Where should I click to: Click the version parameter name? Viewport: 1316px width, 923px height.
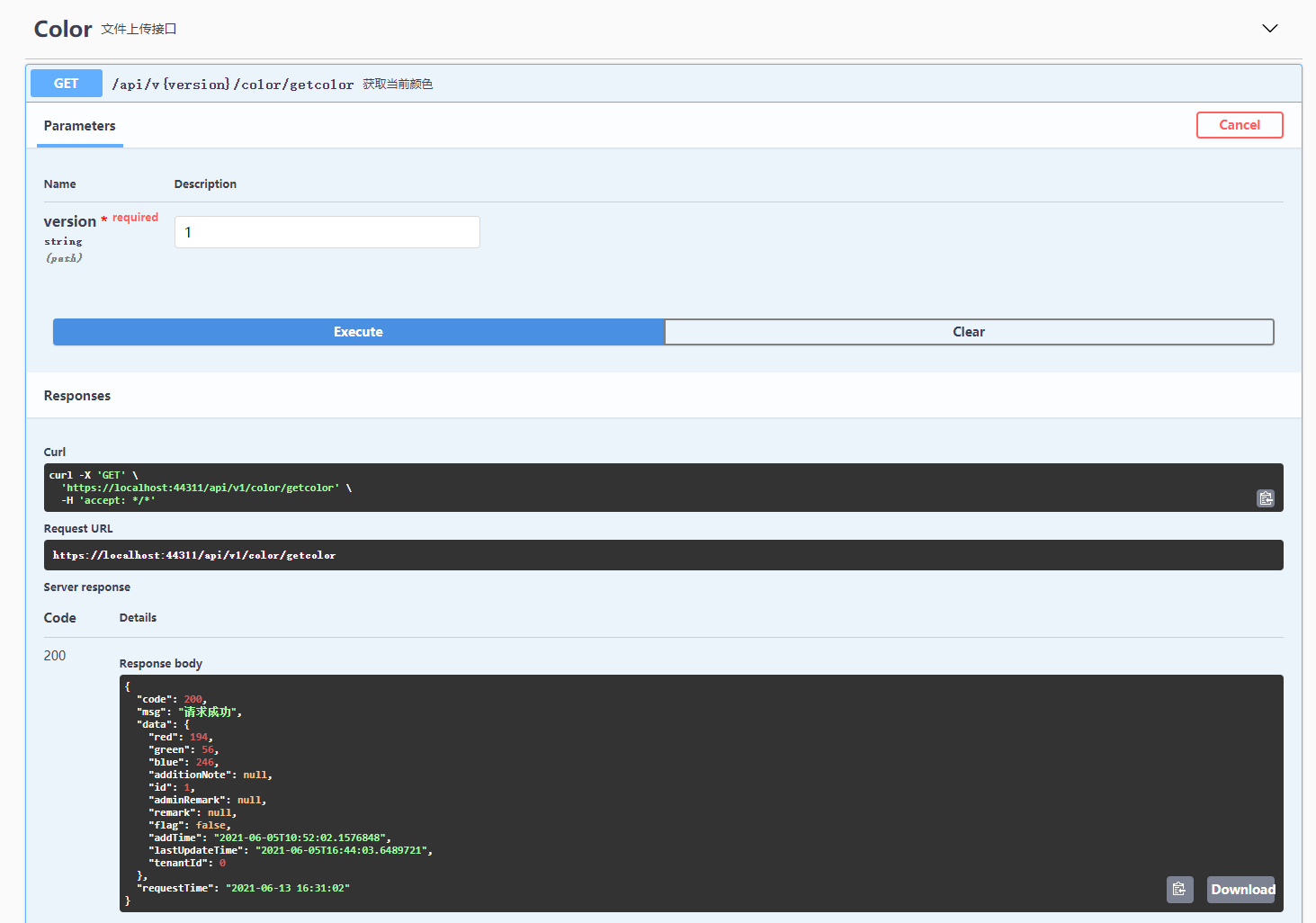(70, 221)
